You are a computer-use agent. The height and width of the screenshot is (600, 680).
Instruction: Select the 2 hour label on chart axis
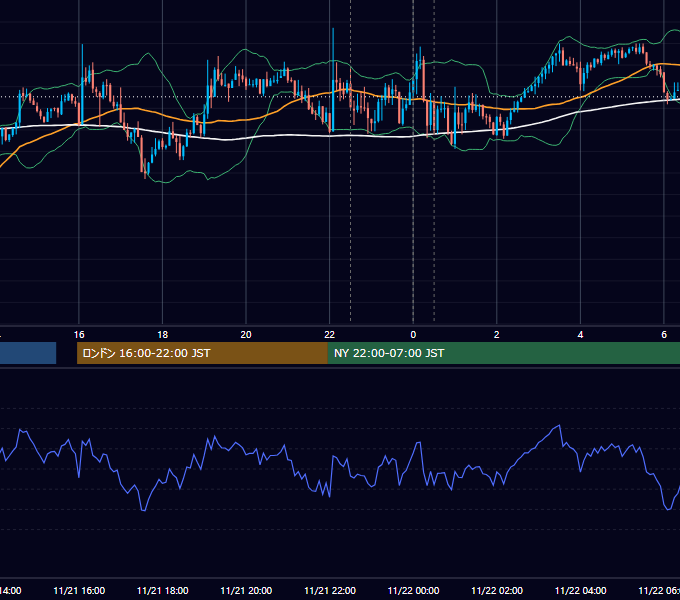coord(497,335)
